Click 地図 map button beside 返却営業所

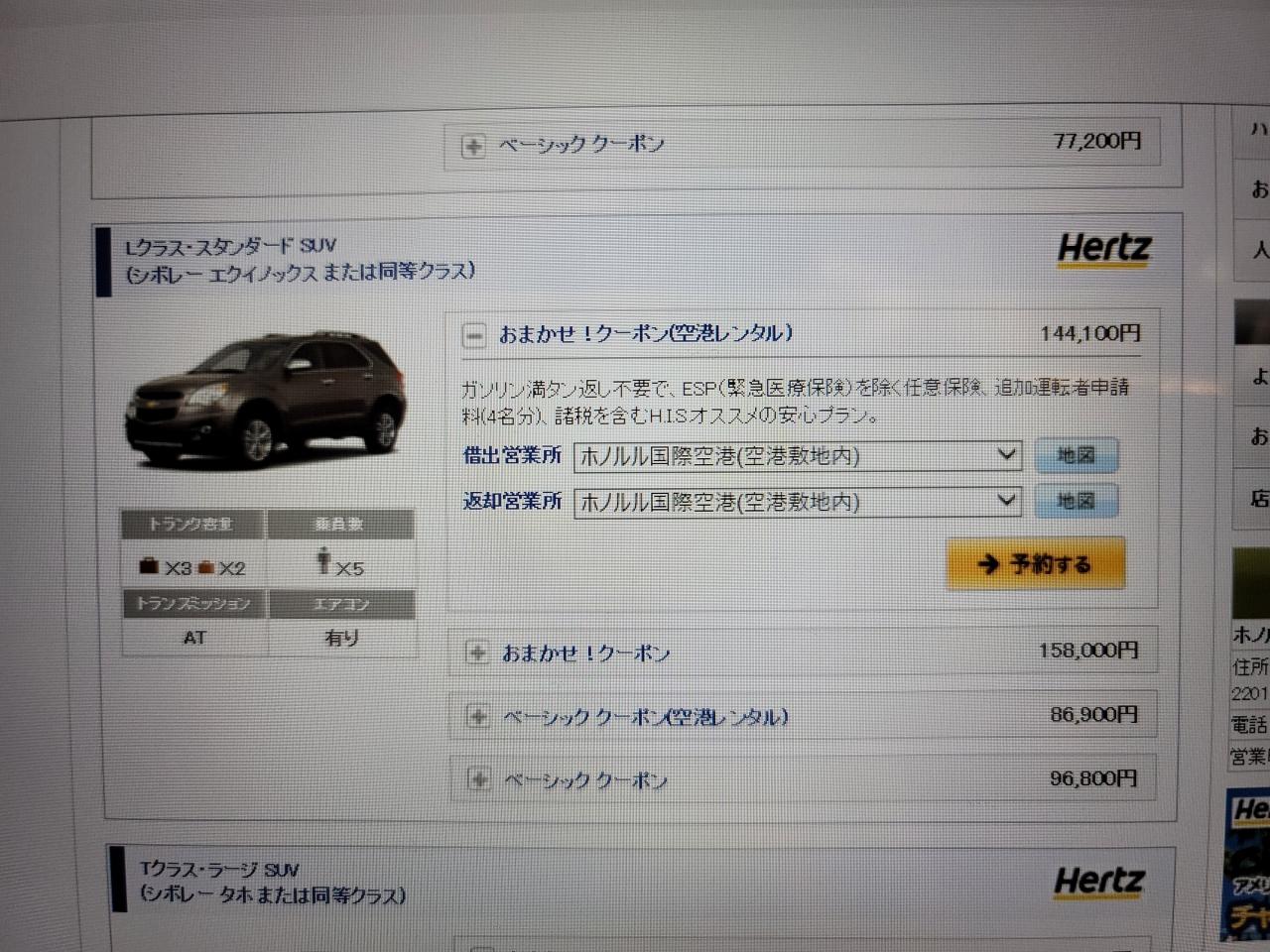pyautogui.click(x=1076, y=501)
